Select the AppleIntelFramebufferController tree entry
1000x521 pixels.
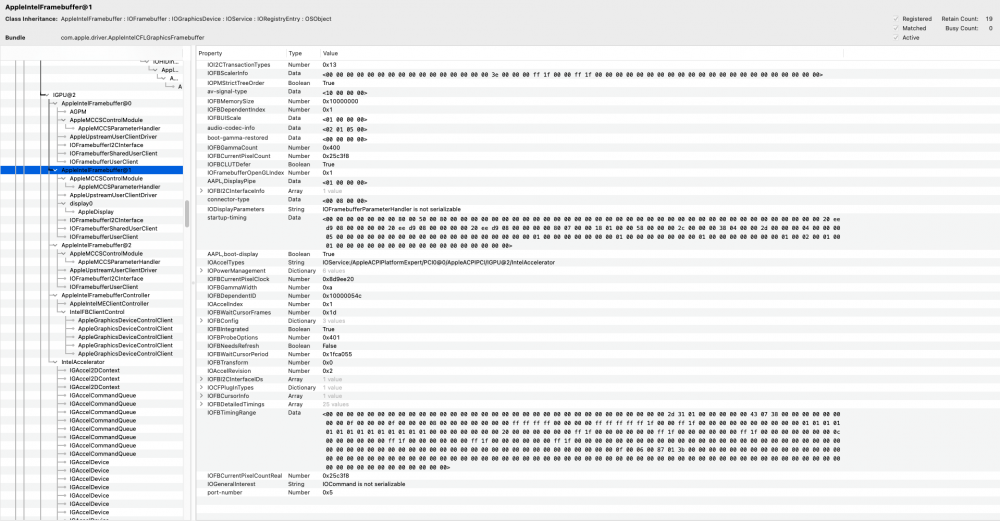coord(105,295)
